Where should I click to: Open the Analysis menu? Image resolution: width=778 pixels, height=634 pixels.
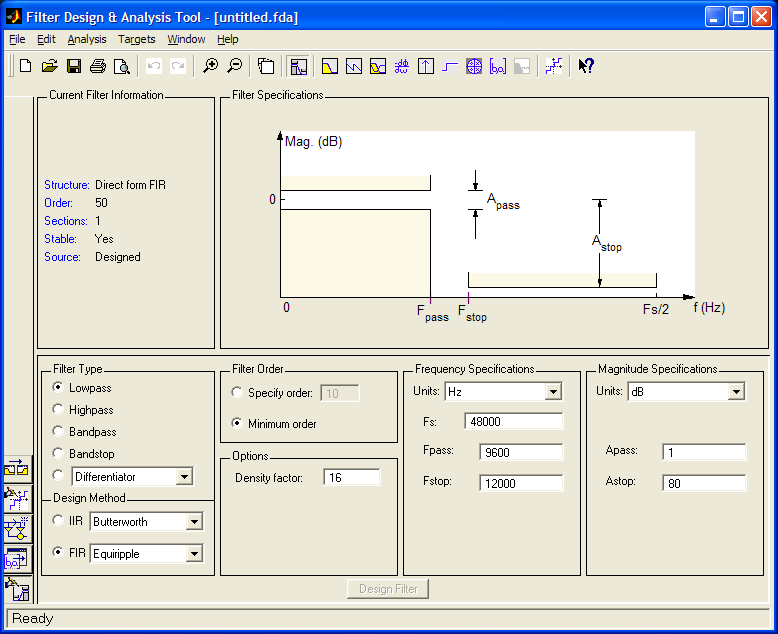(87, 39)
